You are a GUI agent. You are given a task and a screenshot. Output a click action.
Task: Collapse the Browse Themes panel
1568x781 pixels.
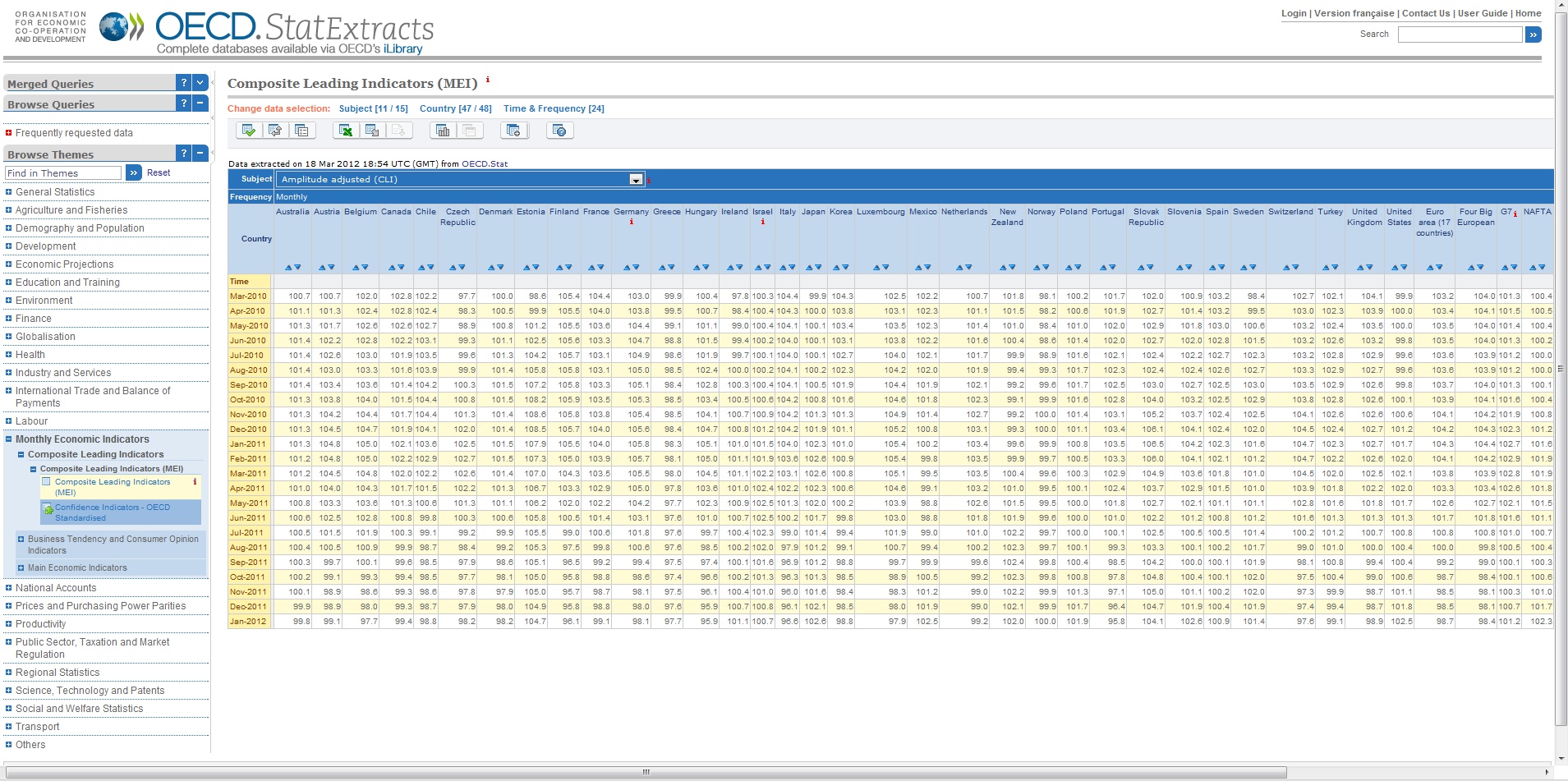(200, 153)
